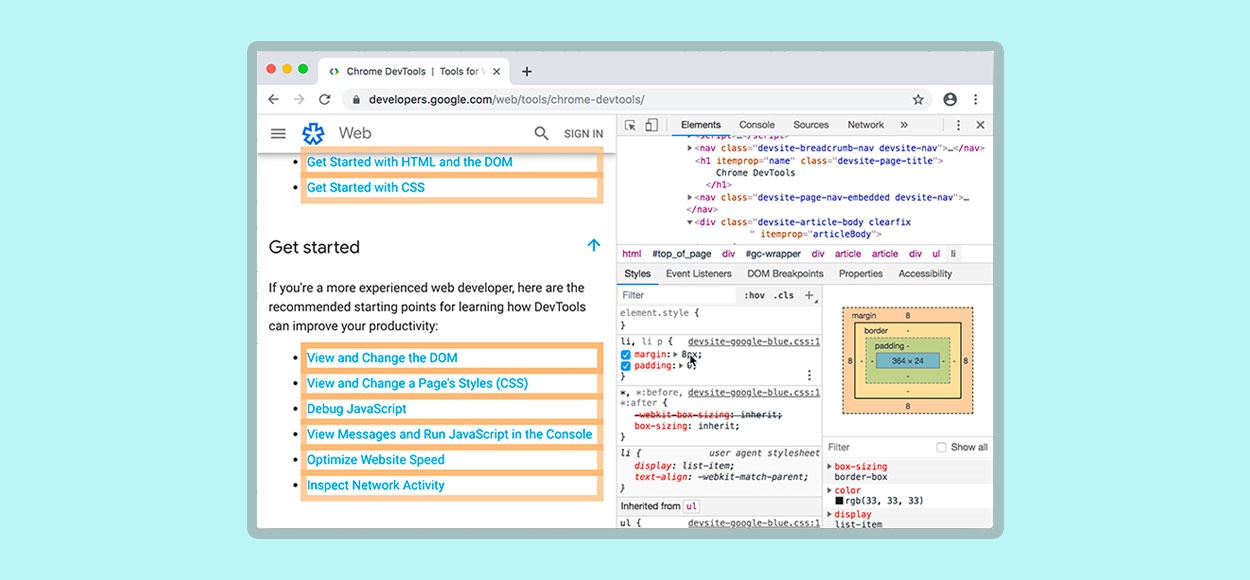Open the DOM Breakpoints tab
Viewport: 1250px width, 580px height.
[785, 274]
